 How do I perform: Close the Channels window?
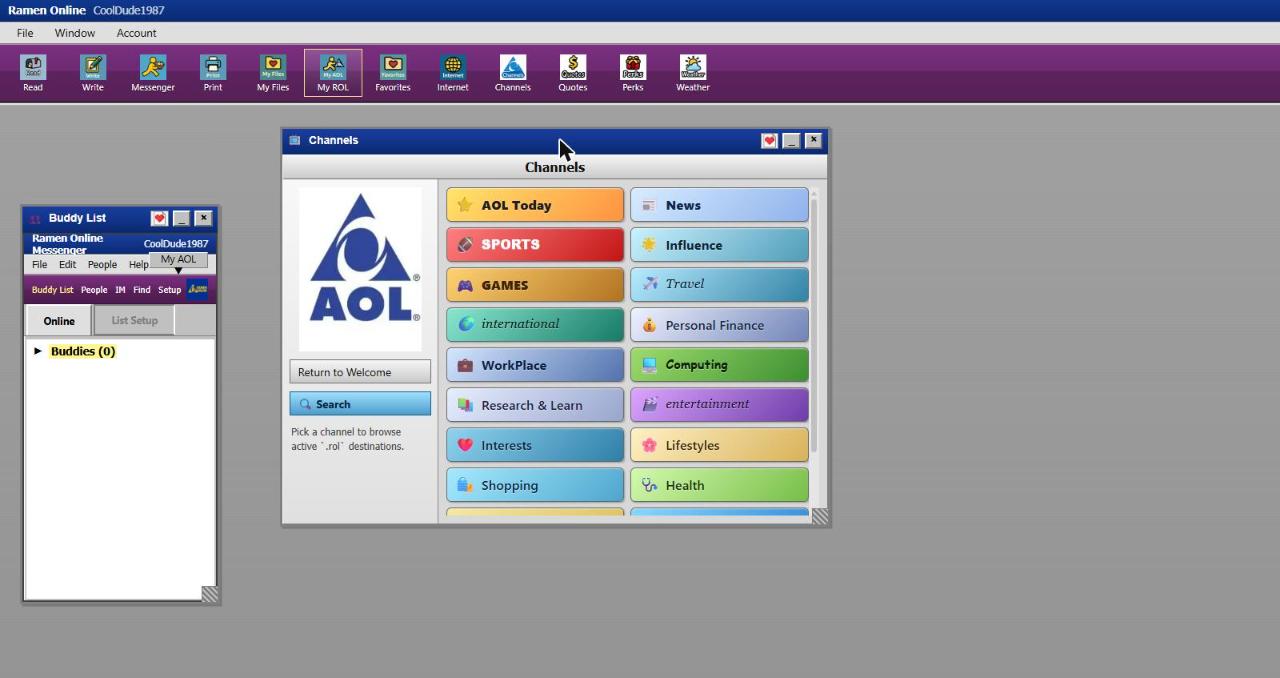click(x=813, y=141)
